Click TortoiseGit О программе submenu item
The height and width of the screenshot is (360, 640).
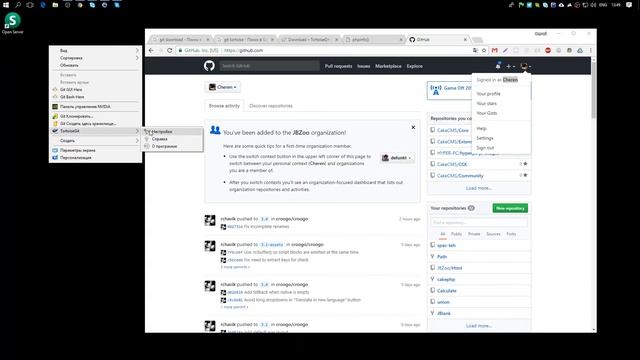pyautogui.click(x=172, y=146)
